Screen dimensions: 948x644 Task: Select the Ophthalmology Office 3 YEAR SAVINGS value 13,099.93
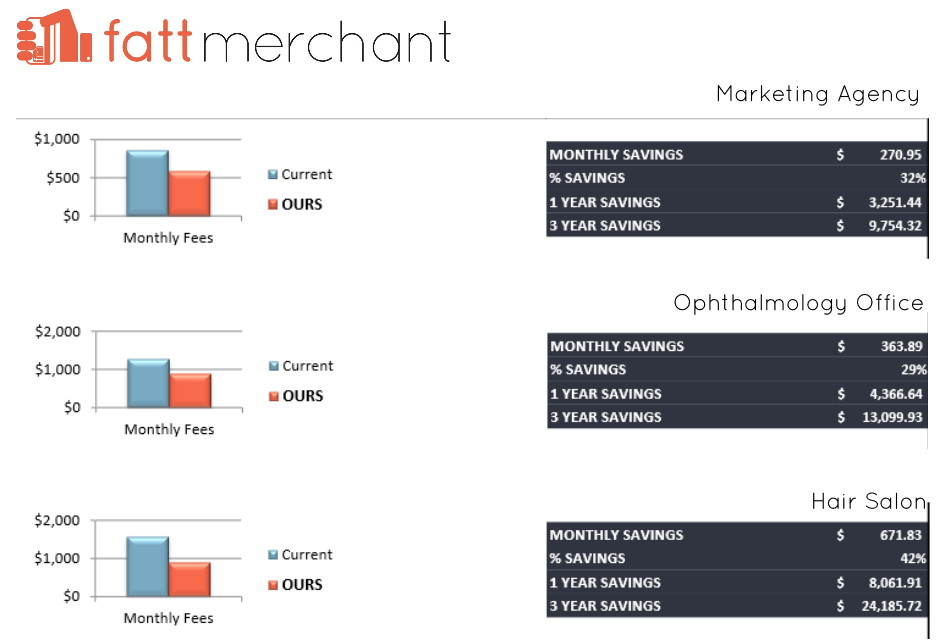[891, 417]
